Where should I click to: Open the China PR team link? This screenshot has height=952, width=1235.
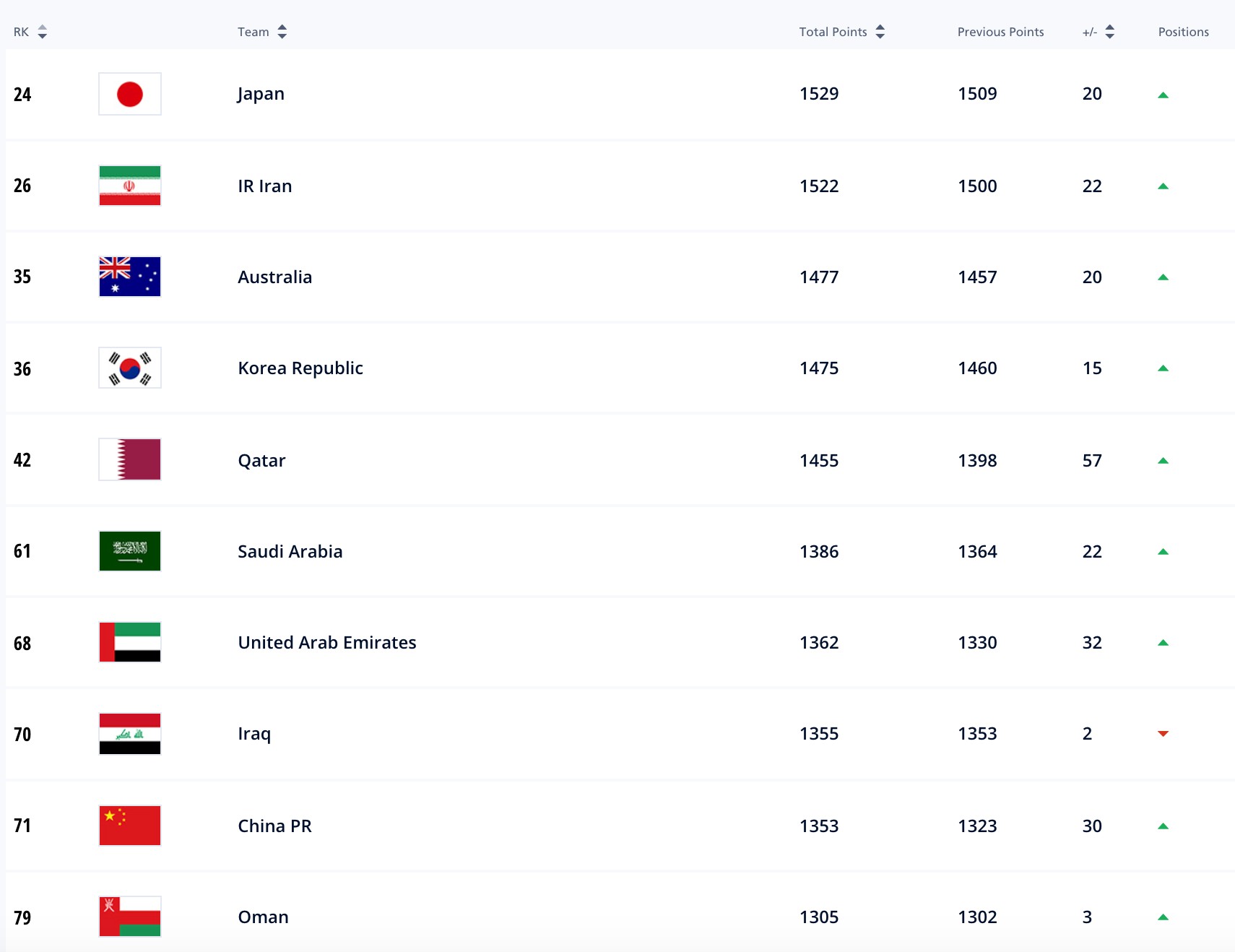(274, 826)
